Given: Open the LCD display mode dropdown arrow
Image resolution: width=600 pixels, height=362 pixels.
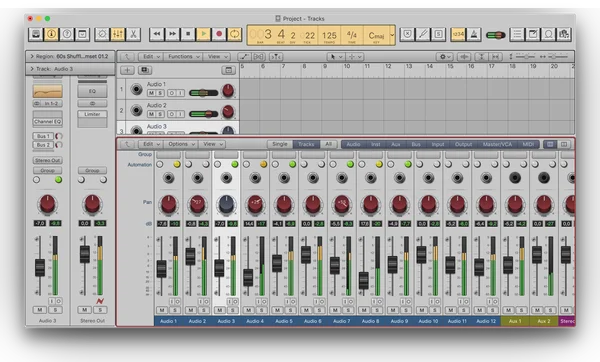Looking at the screenshot, I should pos(392,35).
